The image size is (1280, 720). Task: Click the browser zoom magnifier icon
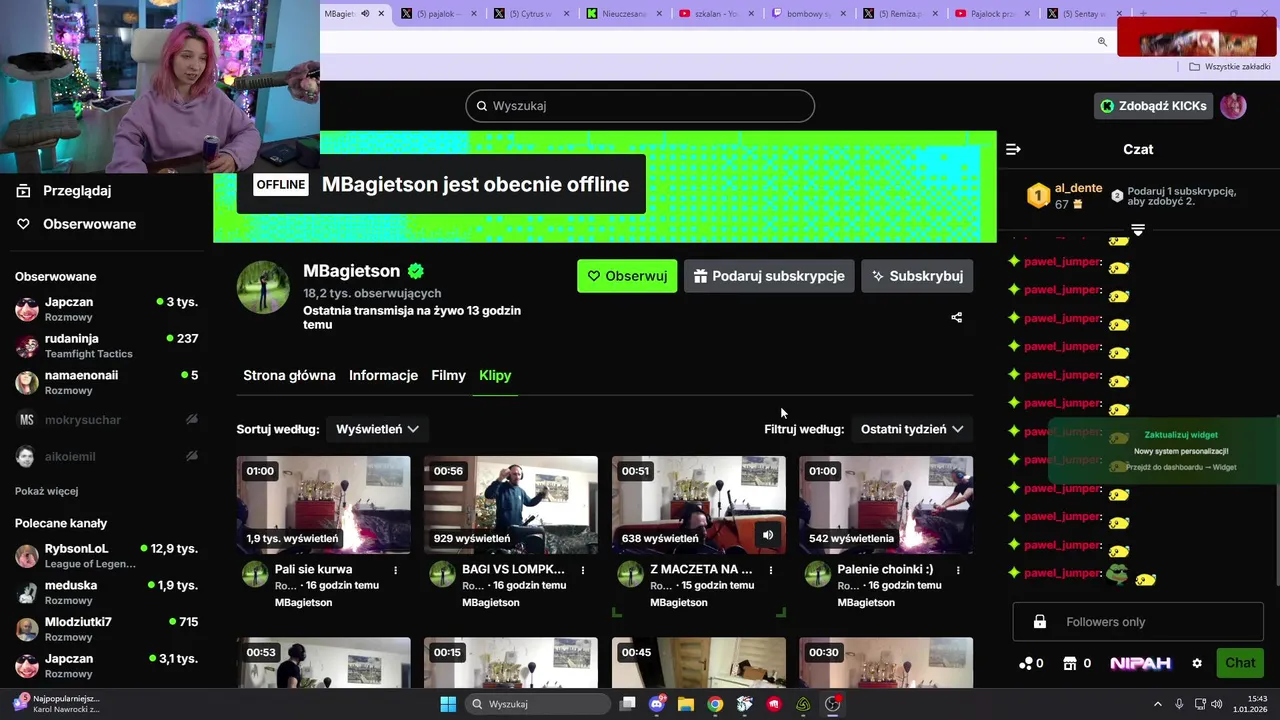click(x=1102, y=42)
